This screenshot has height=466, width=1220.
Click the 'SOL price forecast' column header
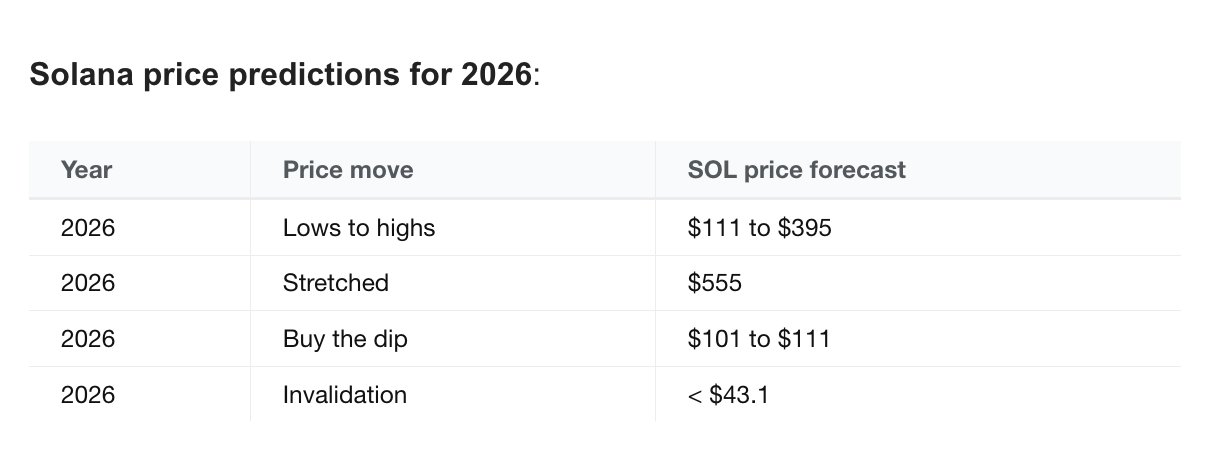click(x=796, y=170)
